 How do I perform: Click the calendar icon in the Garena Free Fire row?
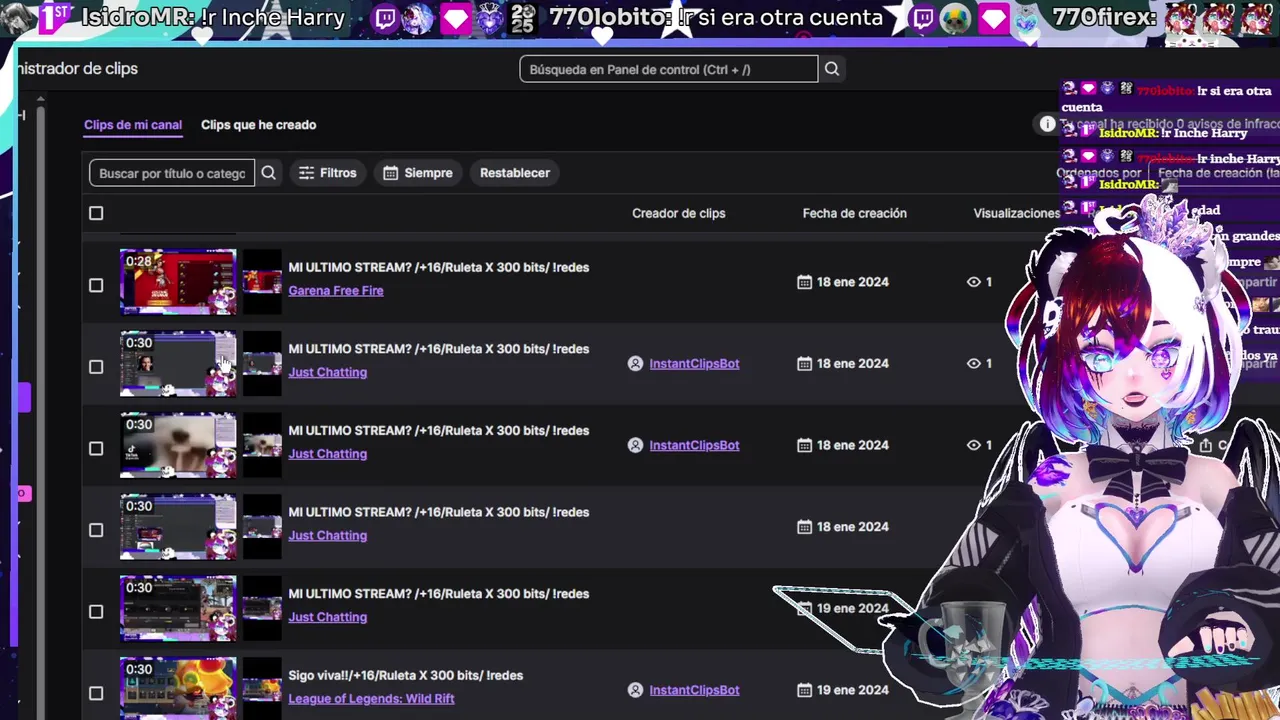pyautogui.click(x=804, y=282)
